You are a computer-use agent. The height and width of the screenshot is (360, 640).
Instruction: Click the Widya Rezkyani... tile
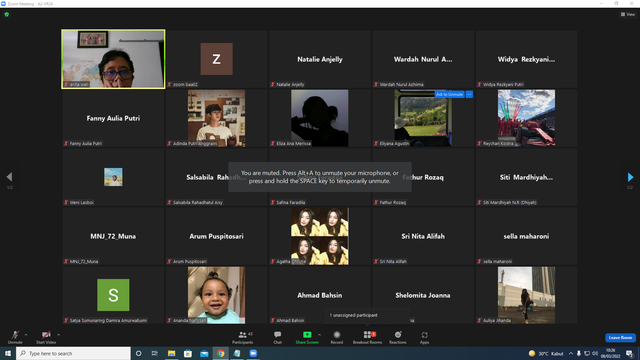(x=526, y=59)
